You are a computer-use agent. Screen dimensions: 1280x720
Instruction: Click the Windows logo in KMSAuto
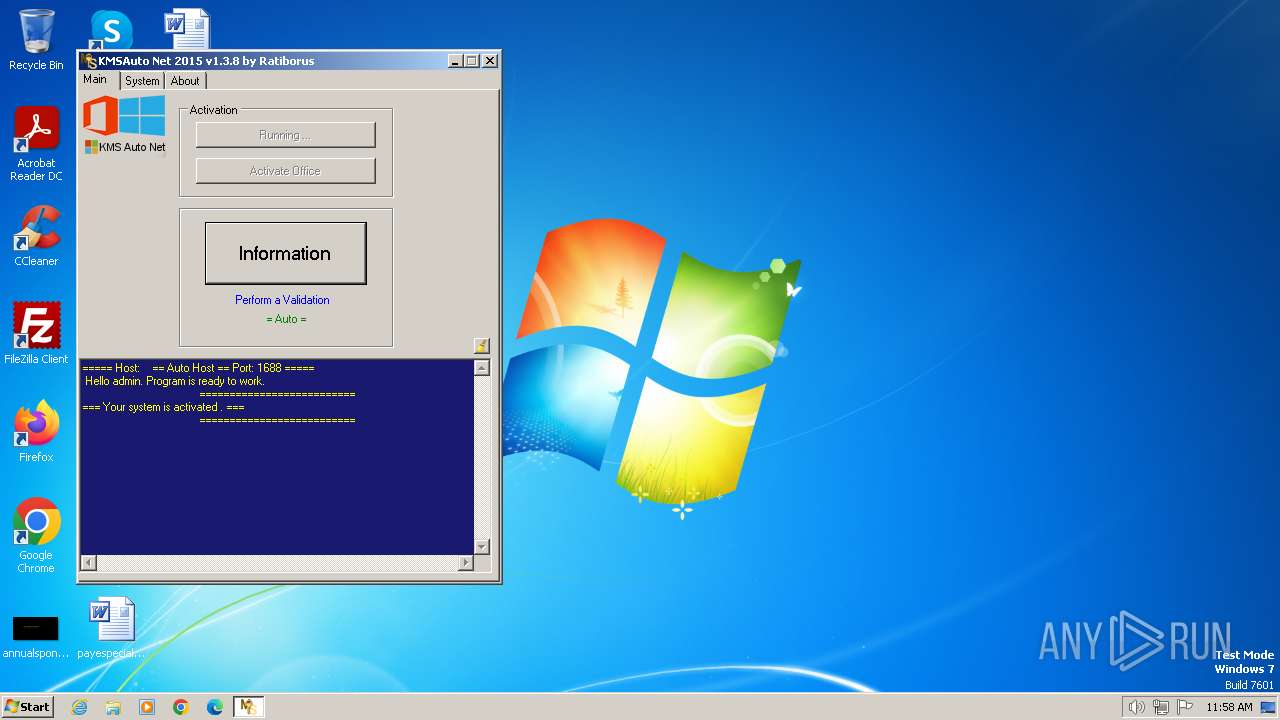pos(142,115)
